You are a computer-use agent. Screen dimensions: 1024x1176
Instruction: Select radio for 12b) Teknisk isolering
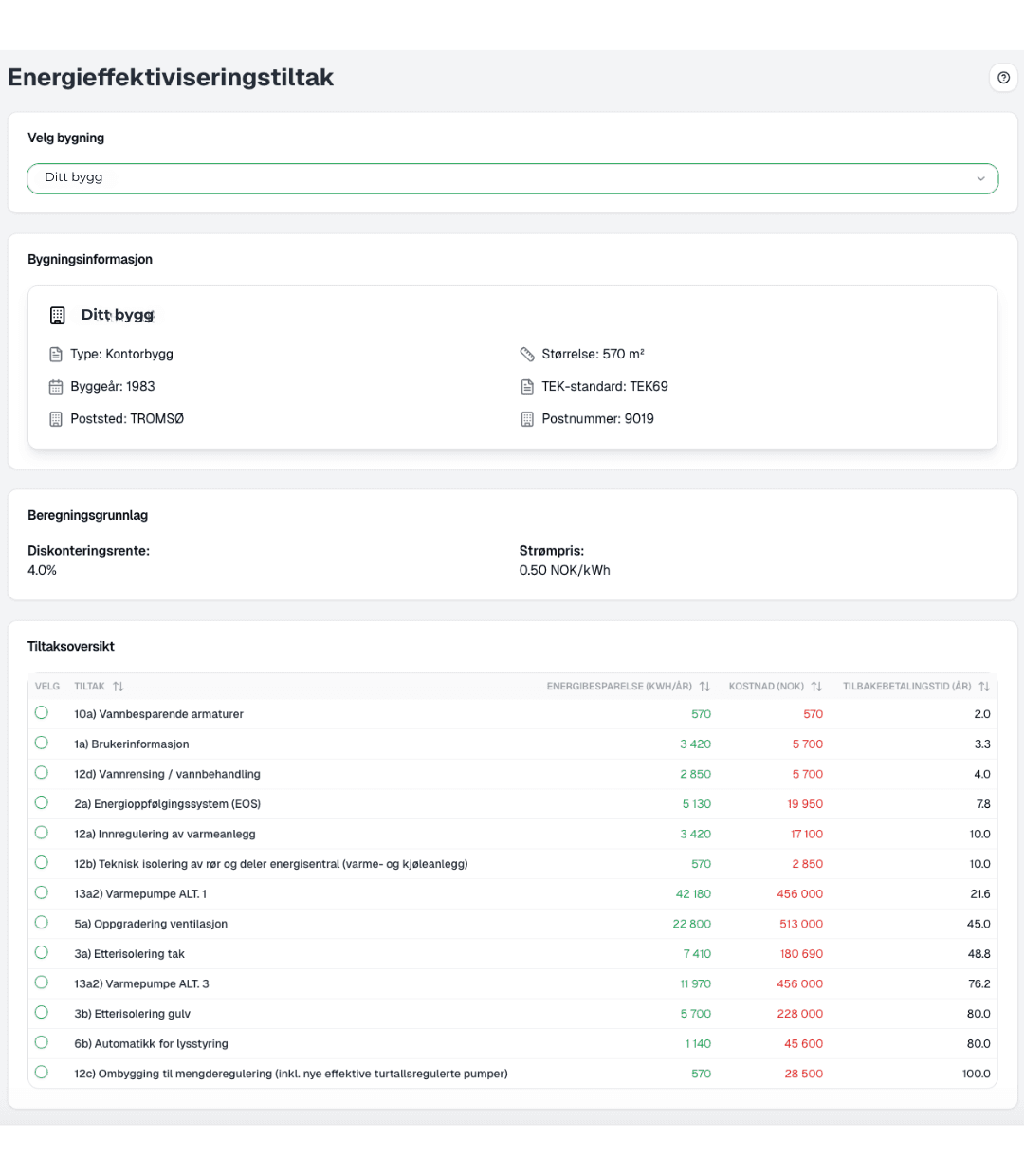pyautogui.click(x=42, y=862)
